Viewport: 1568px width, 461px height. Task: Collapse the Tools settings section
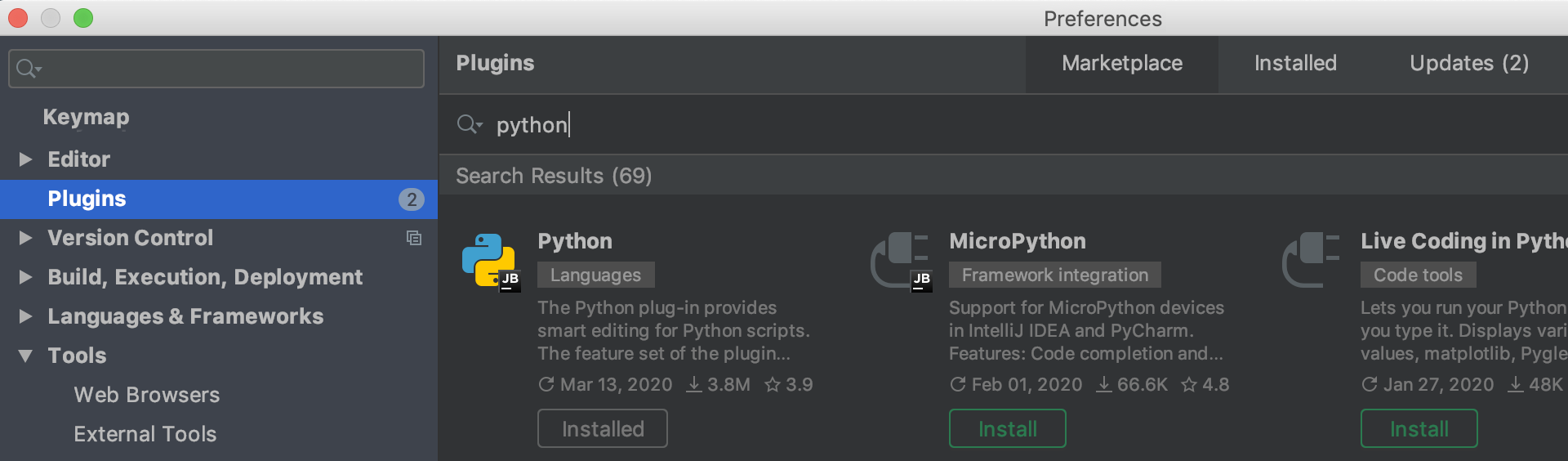(25, 356)
